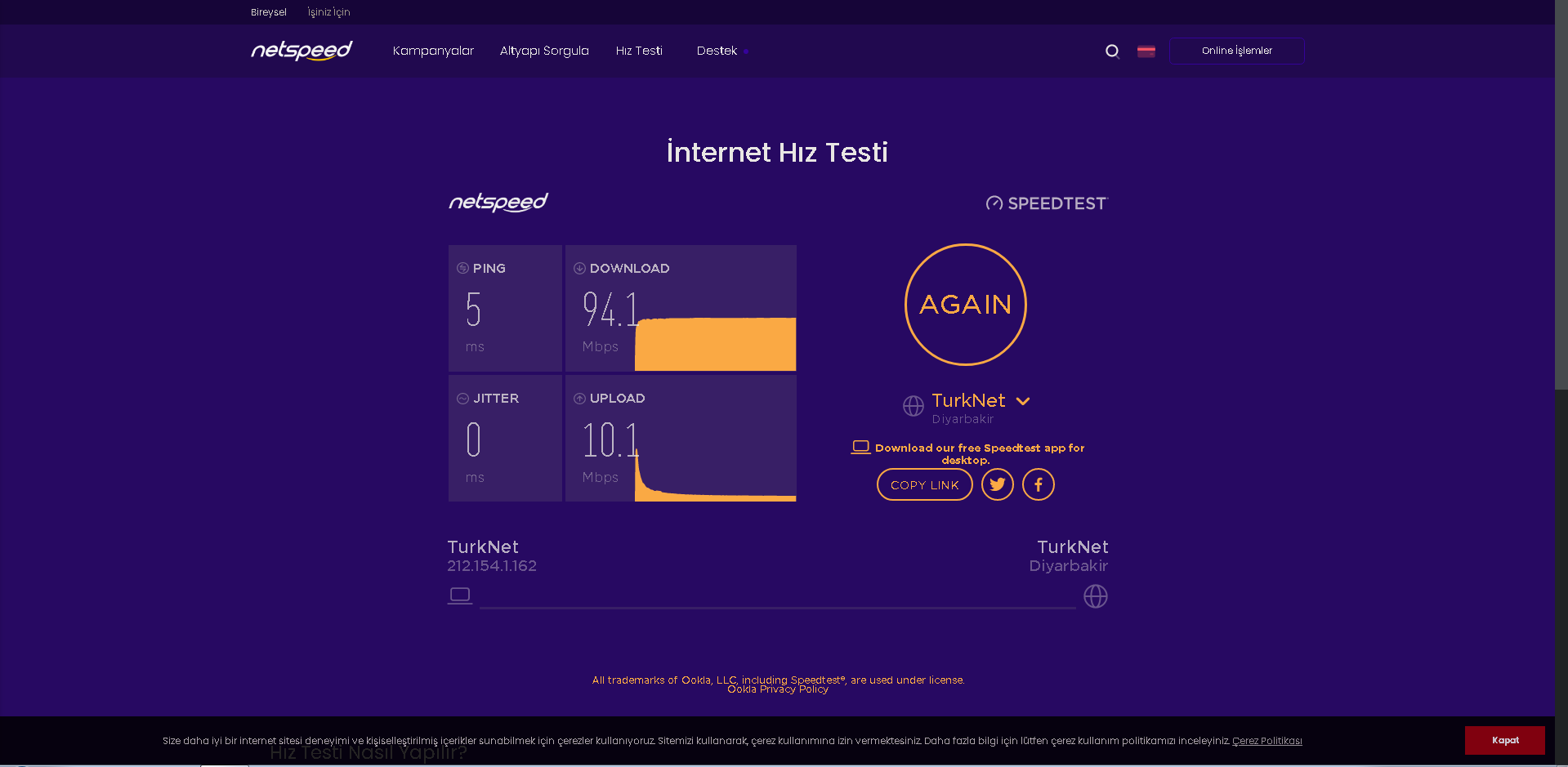The height and width of the screenshot is (767, 1568).
Task: Dismiss cookie banner with Kapat
Action: (1504, 740)
